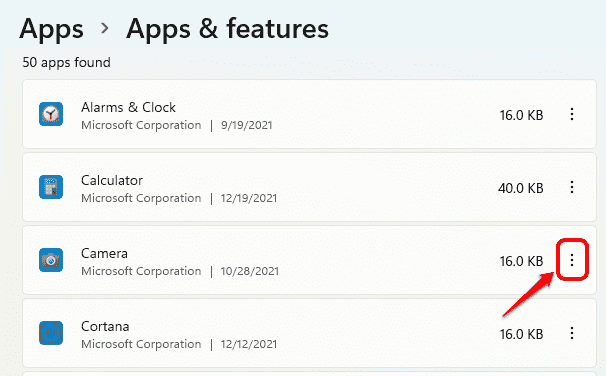Click the Camera app icon
The height and width of the screenshot is (376, 606).
pos(51,260)
